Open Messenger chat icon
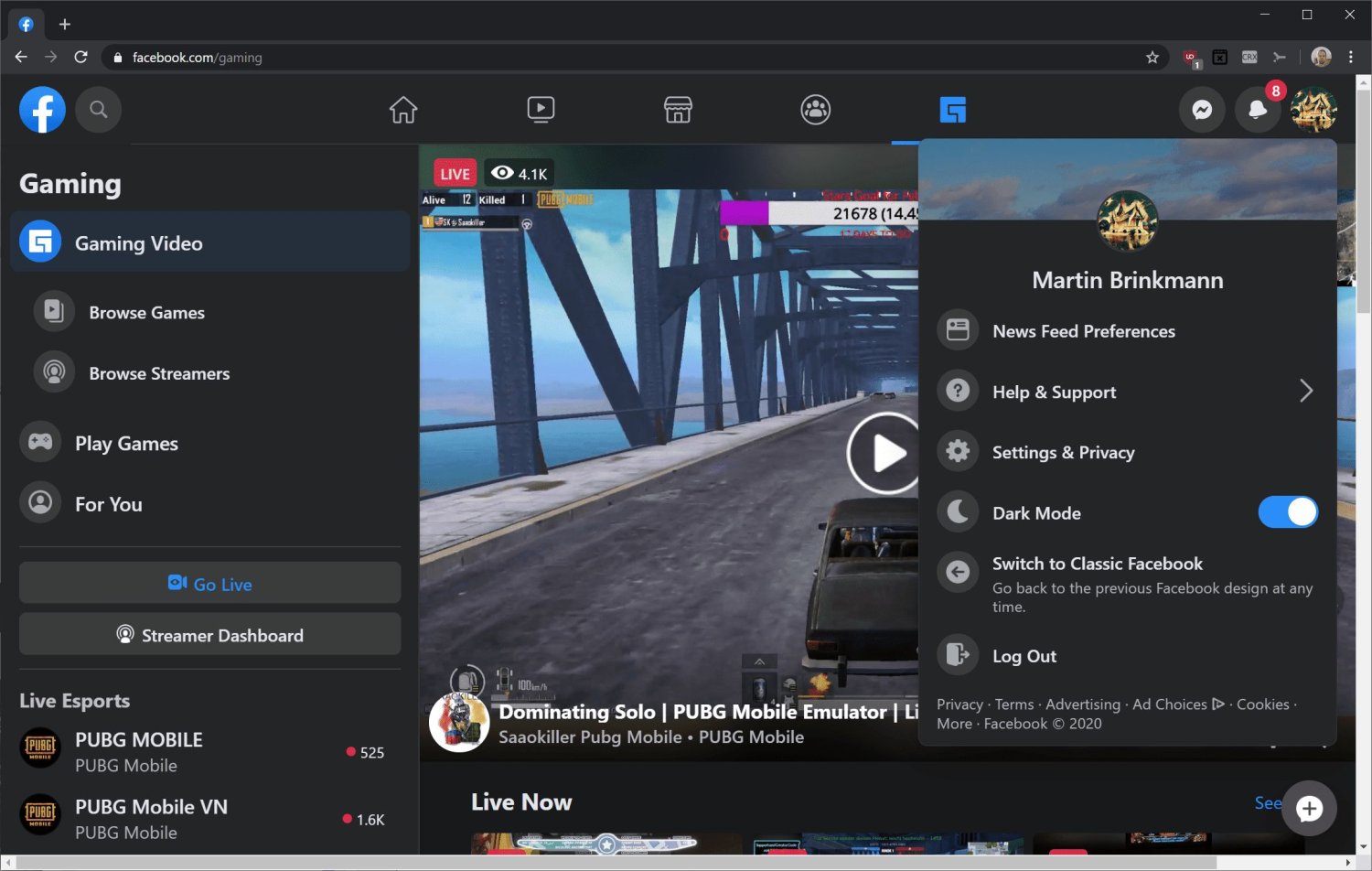The image size is (1372, 871). click(x=1202, y=110)
